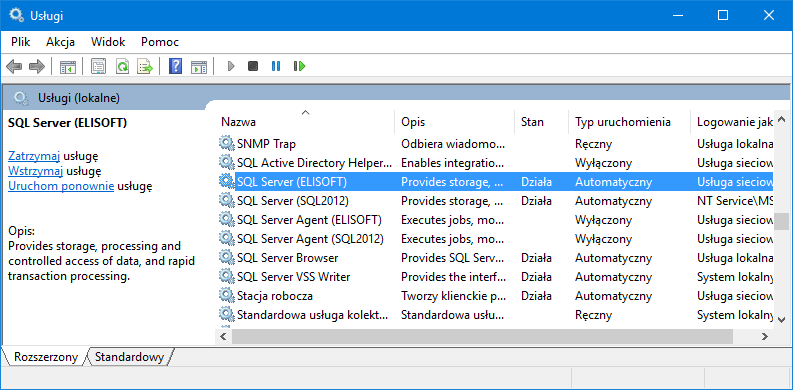Click the Restart service toolbar button
The image size is (793, 390).
[299, 66]
